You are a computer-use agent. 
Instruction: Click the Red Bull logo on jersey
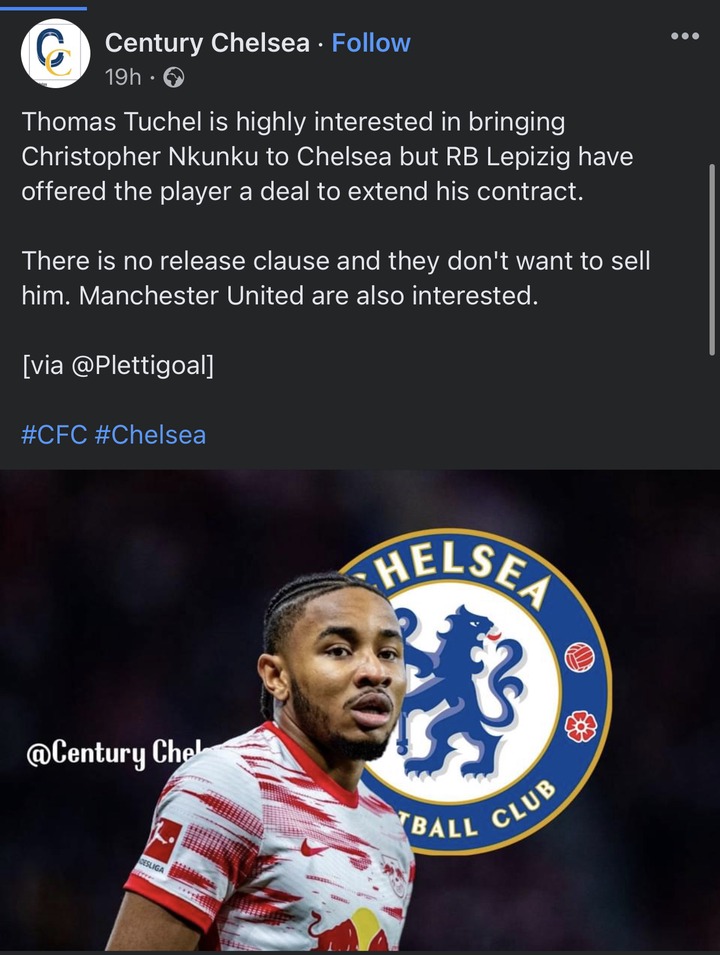(x=352, y=931)
